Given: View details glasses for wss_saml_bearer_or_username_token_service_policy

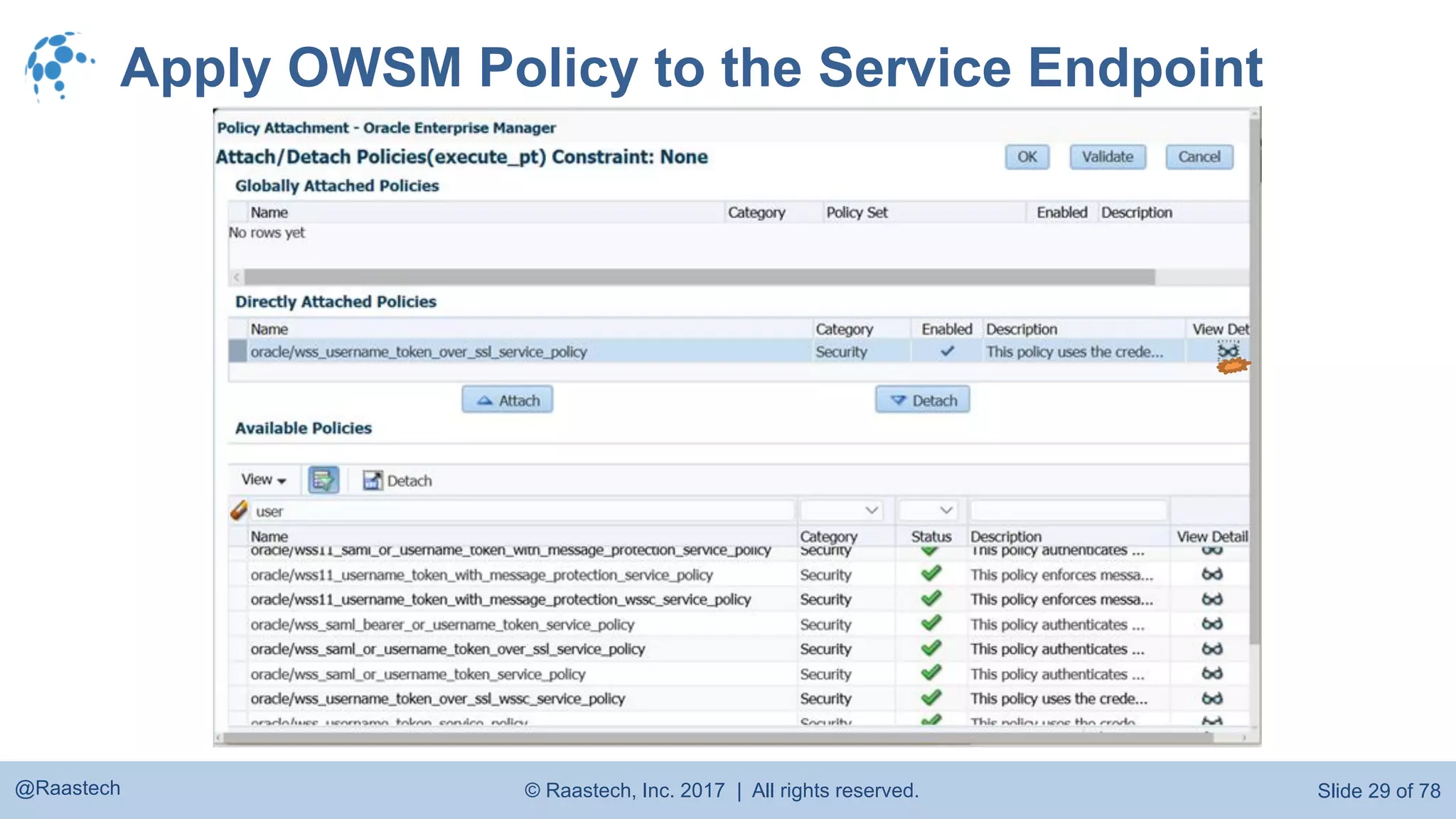Looking at the screenshot, I should click(x=1212, y=624).
